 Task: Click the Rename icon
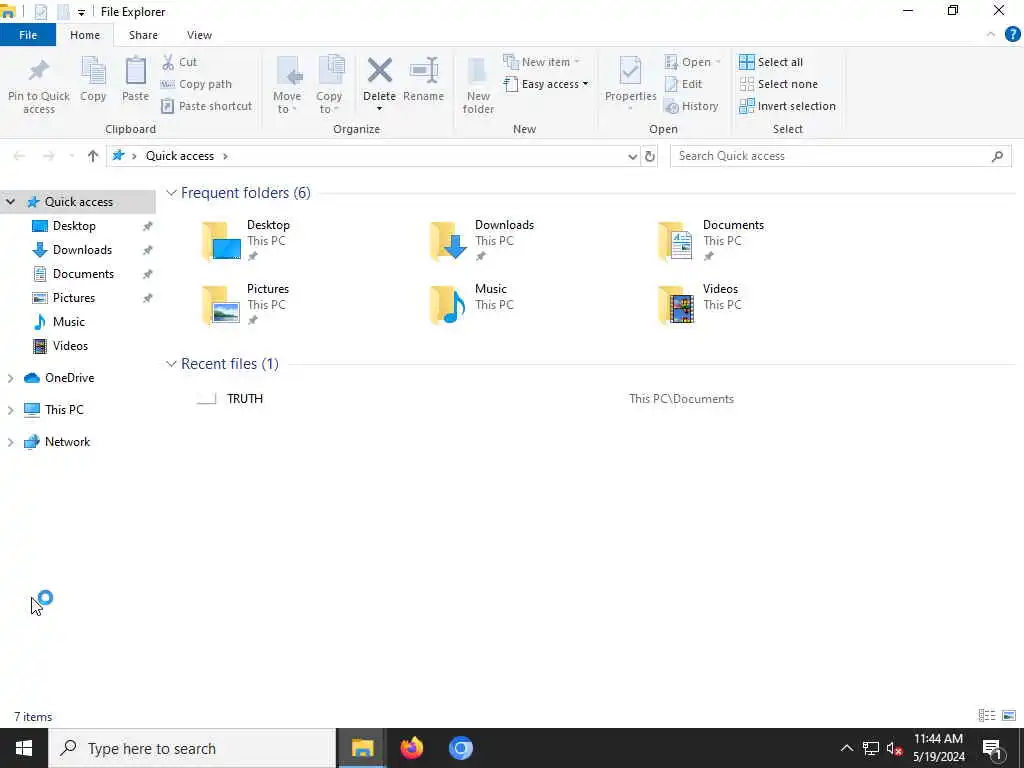[424, 71]
